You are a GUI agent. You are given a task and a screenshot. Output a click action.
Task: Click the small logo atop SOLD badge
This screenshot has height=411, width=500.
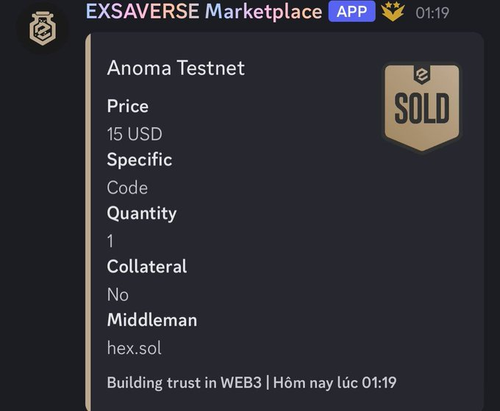[422, 75]
